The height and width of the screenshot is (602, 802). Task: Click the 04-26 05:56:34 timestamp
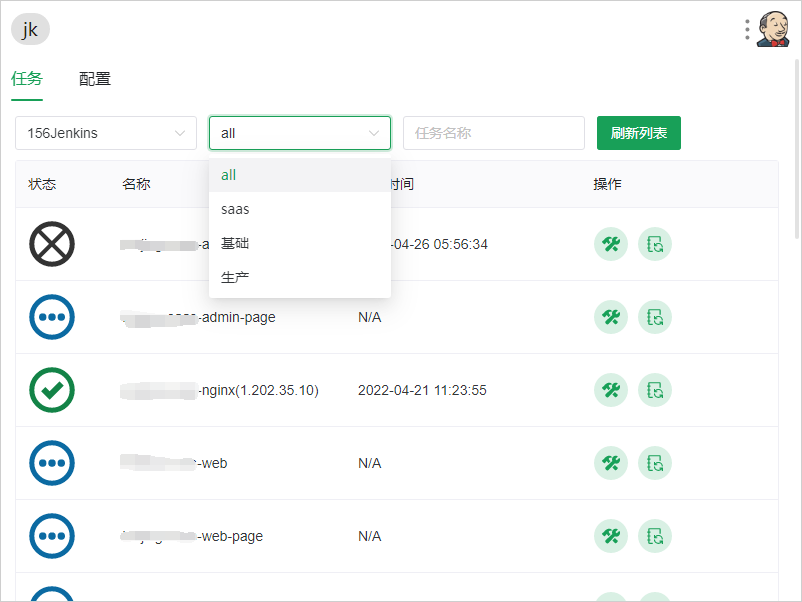tap(439, 244)
